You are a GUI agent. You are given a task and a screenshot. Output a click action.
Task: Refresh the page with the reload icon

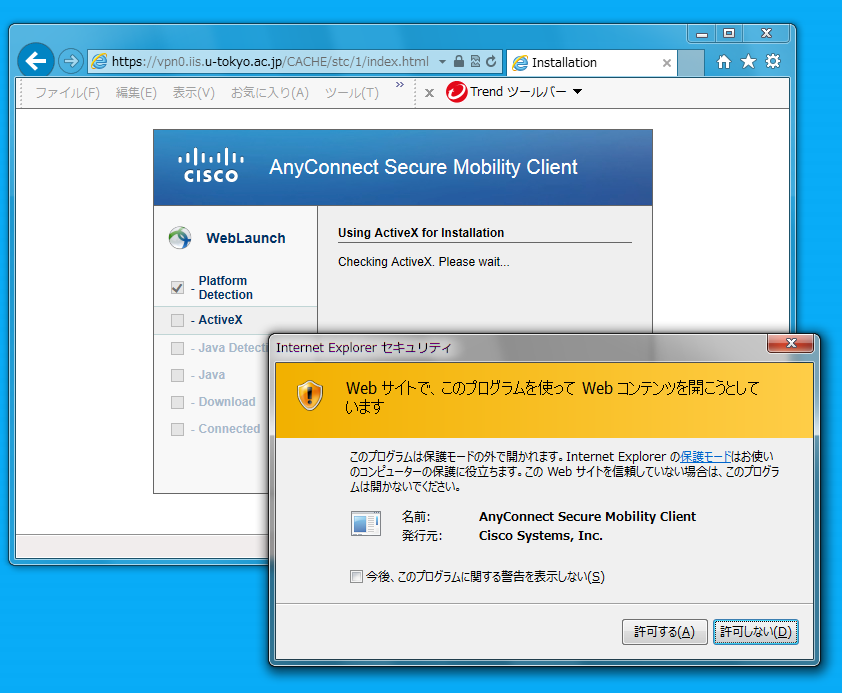(491, 61)
